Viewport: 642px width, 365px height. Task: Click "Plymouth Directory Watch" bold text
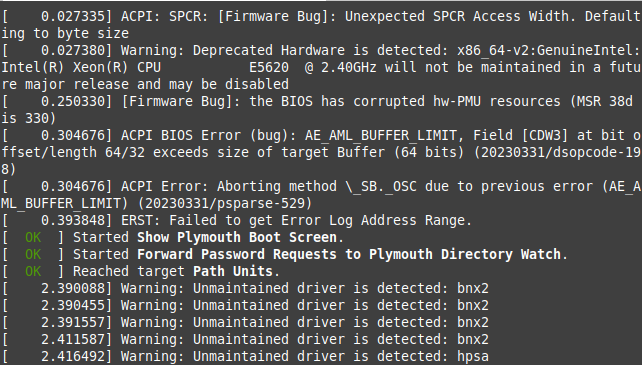[465, 255]
